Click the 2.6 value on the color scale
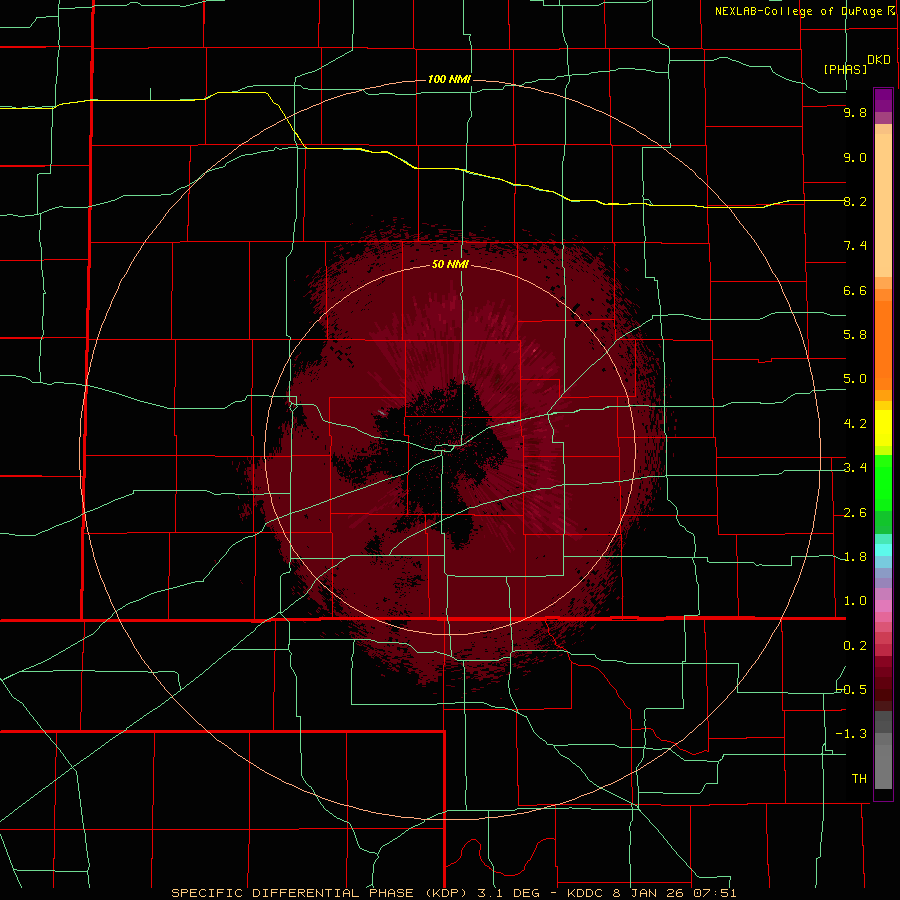 [855, 513]
